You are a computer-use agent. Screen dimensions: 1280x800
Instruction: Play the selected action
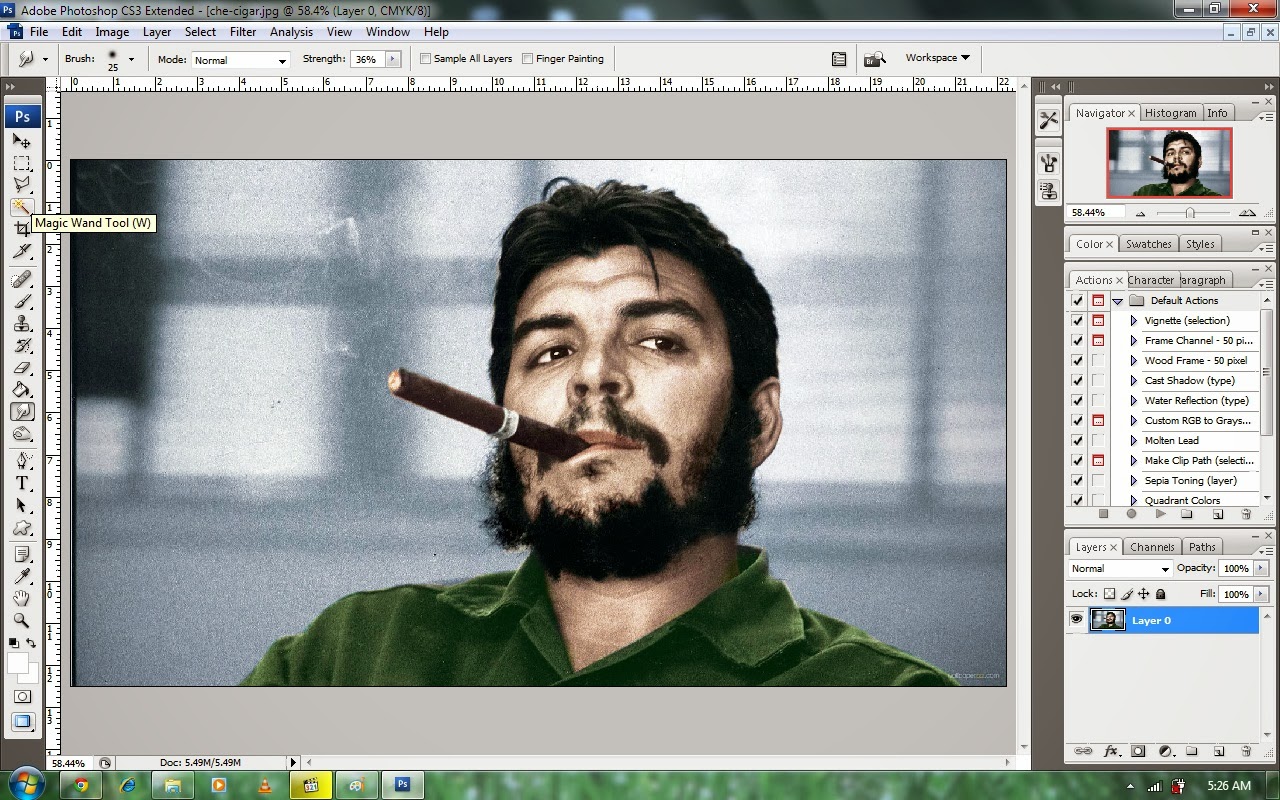pyautogui.click(x=1160, y=514)
